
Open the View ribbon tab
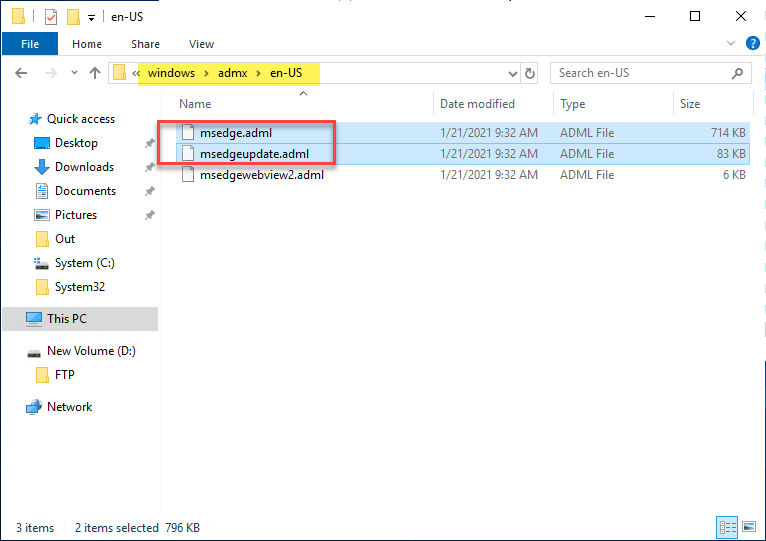(201, 44)
